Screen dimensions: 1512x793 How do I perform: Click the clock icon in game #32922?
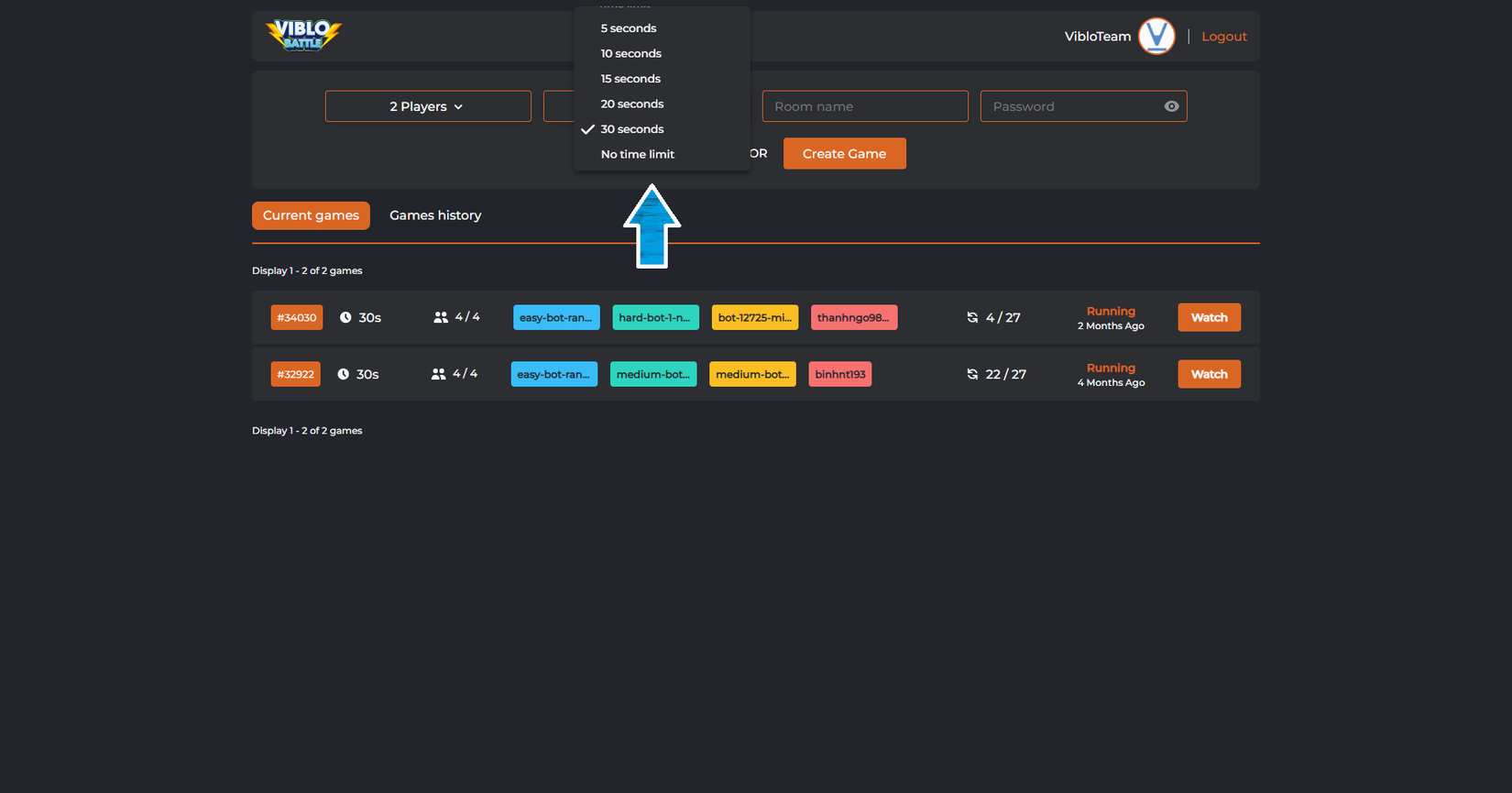pyautogui.click(x=343, y=374)
